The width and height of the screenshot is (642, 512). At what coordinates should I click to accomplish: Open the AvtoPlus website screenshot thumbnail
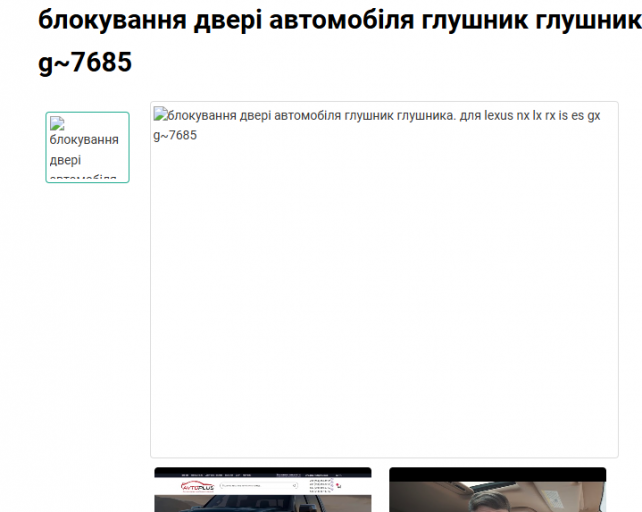tap(263, 489)
